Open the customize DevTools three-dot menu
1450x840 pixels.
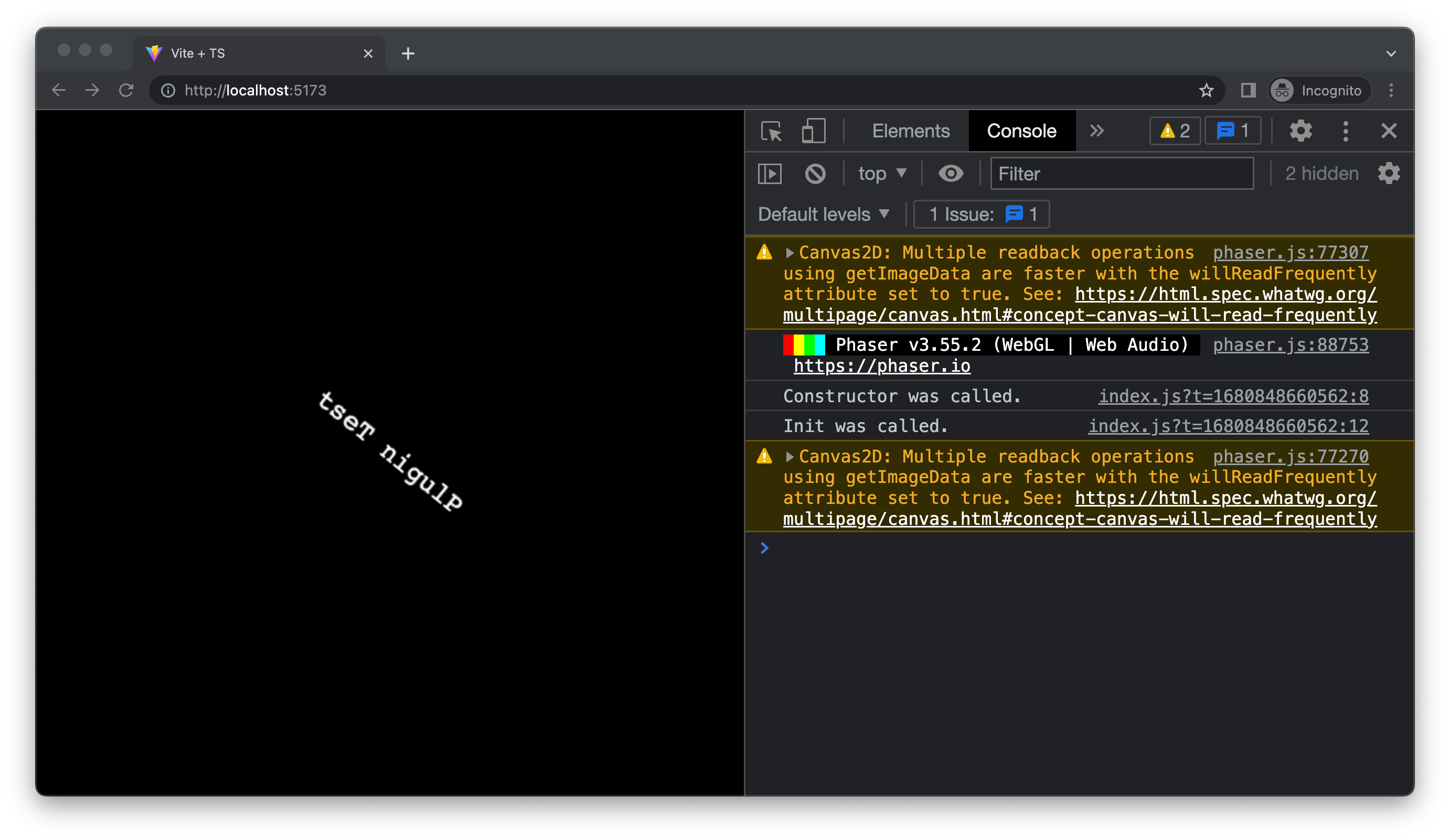[x=1345, y=131]
